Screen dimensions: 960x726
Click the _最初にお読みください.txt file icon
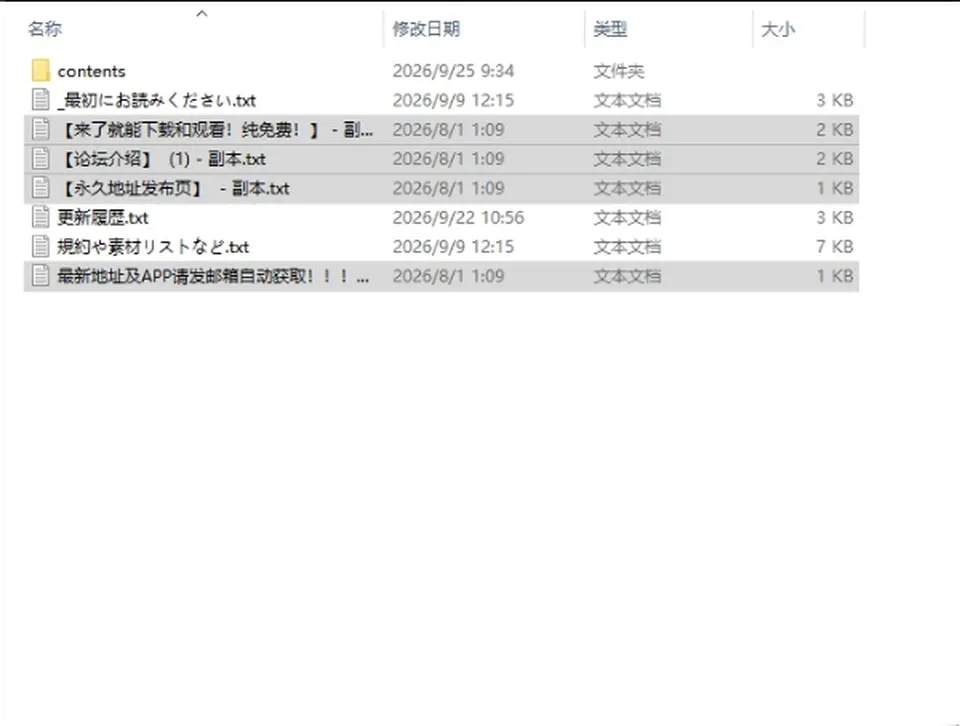(x=40, y=100)
